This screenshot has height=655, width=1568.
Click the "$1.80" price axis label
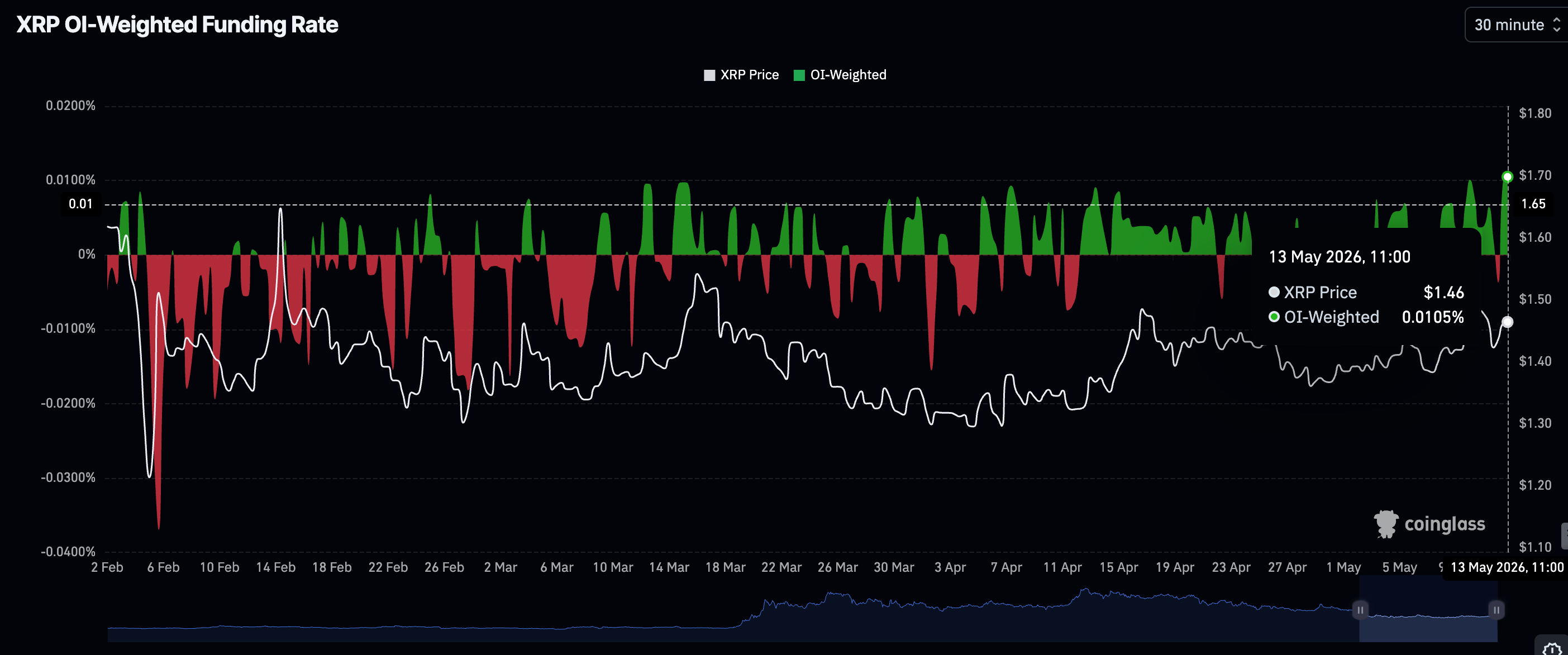pyautogui.click(x=1535, y=113)
